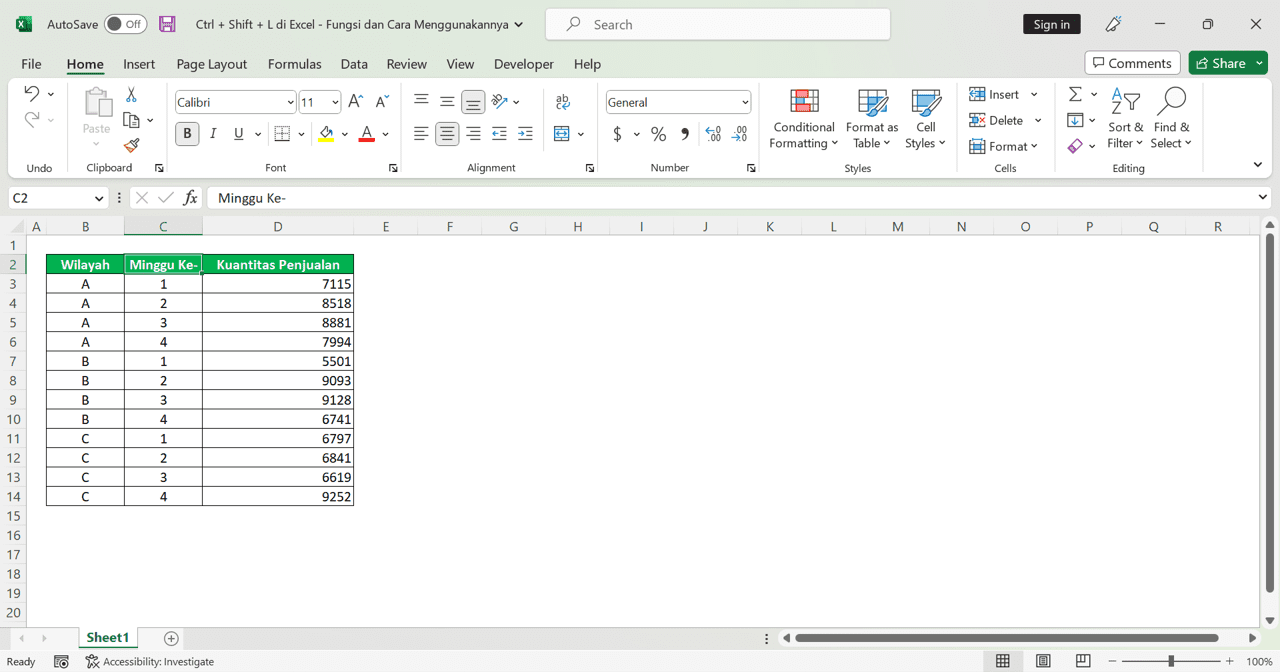Apply percent style format

pyautogui.click(x=658, y=134)
